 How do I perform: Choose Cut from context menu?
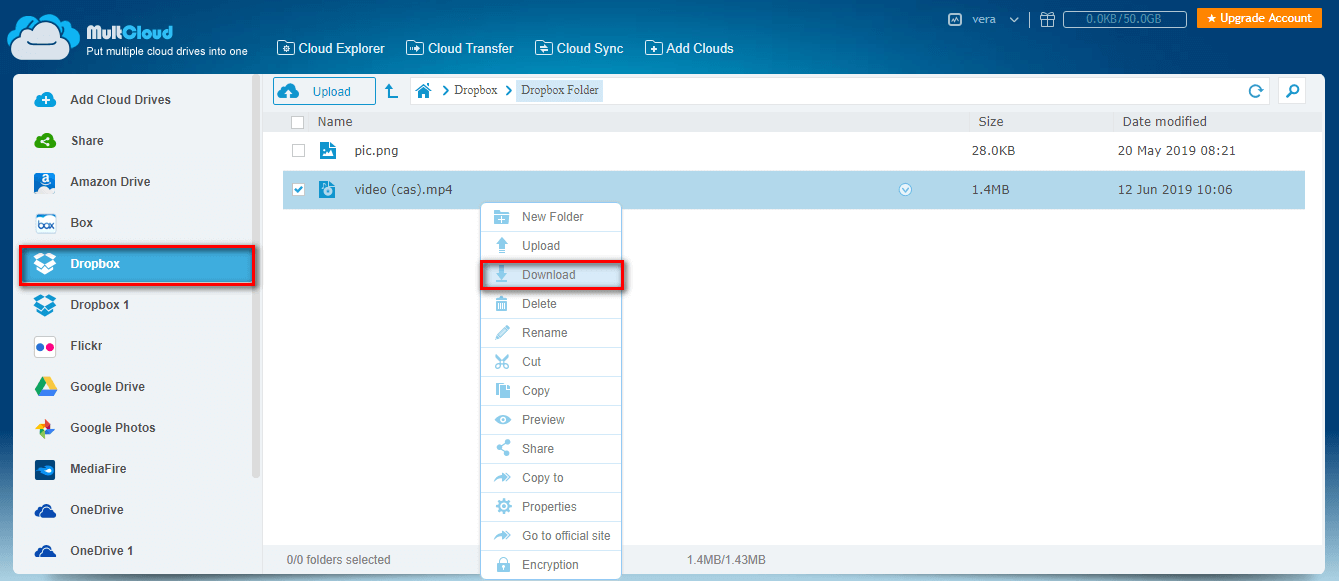click(551, 362)
